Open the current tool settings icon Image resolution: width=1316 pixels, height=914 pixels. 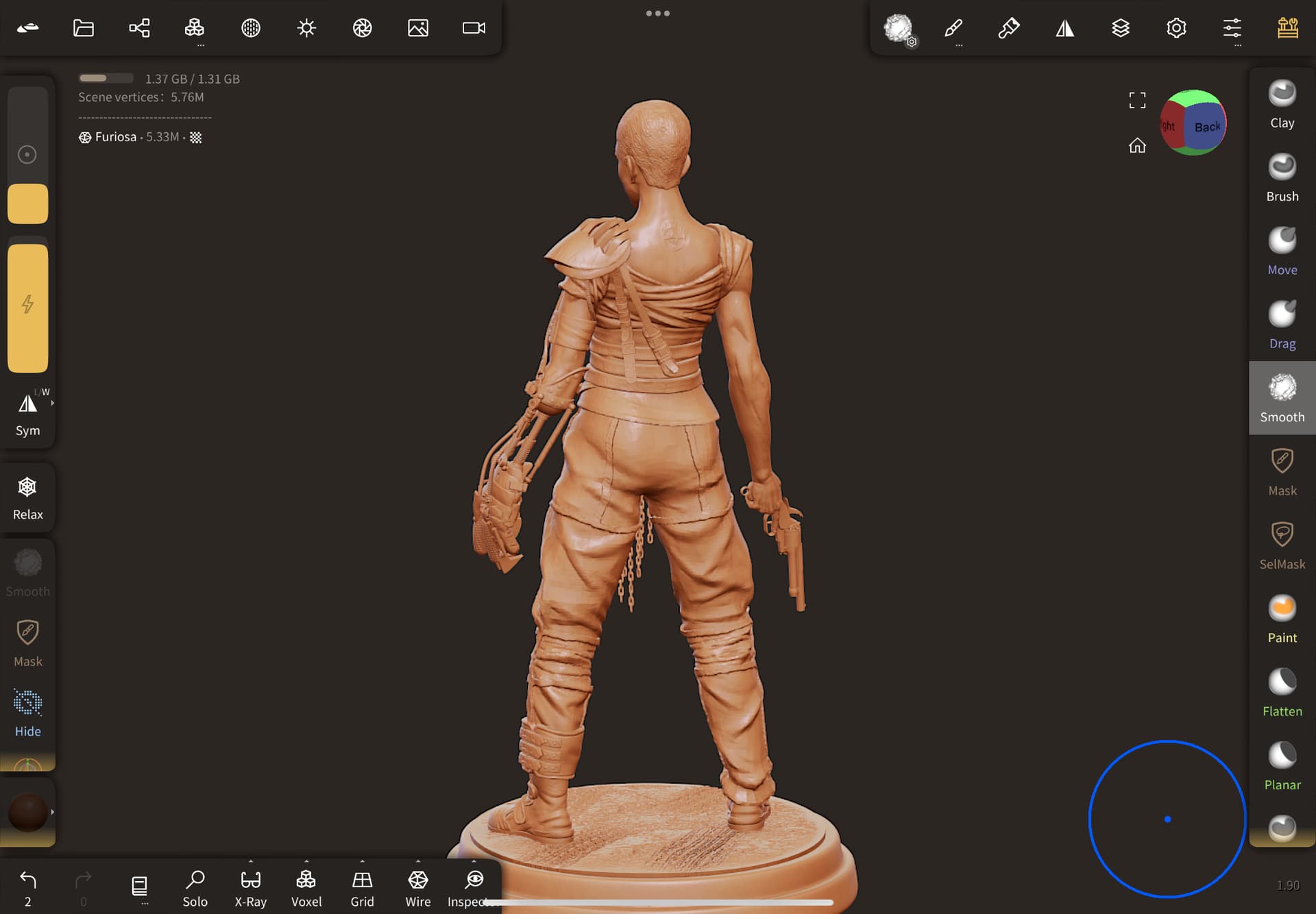899,29
